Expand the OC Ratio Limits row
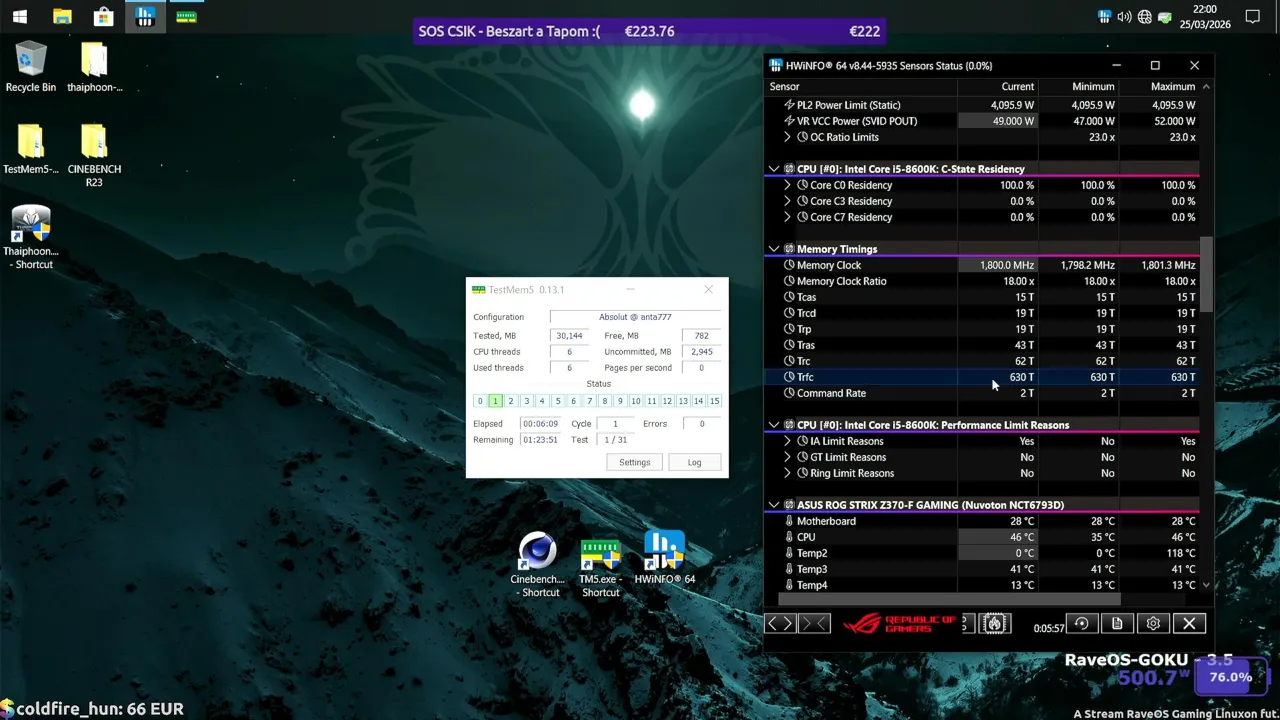1280x720 pixels. (787, 137)
